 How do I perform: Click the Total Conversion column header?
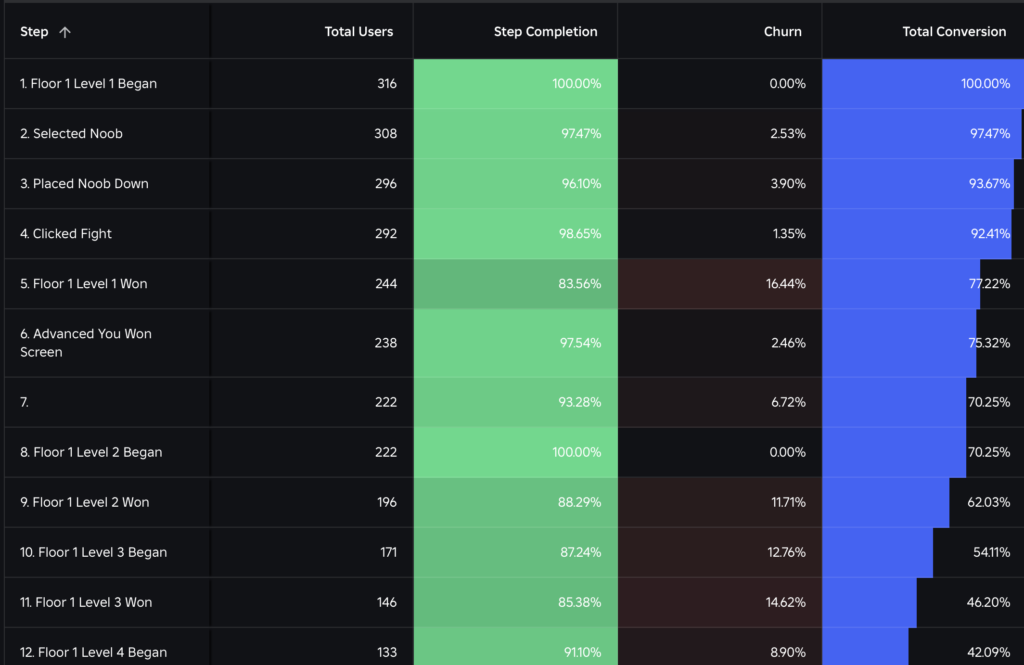point(953,32)
